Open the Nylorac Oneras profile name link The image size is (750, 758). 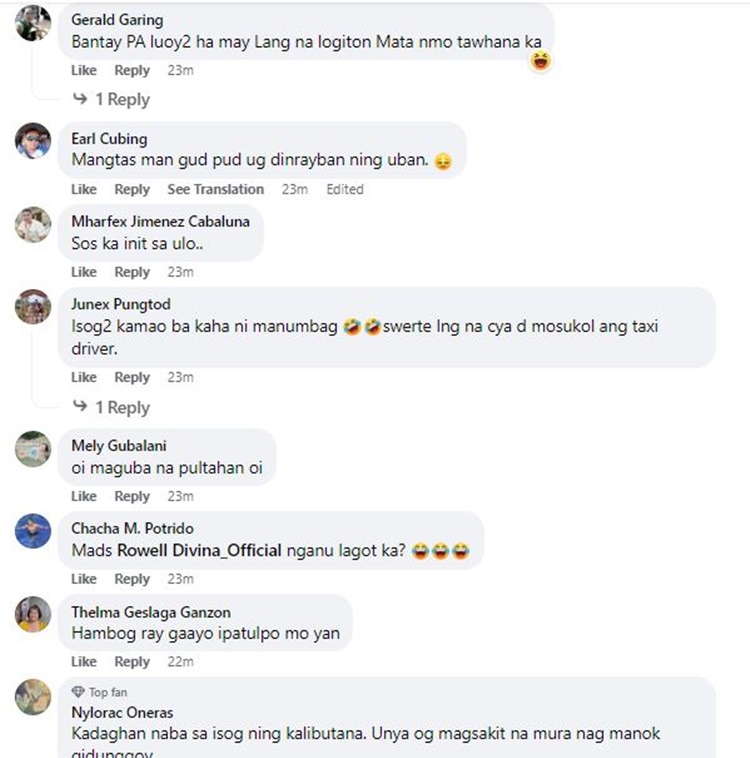pos(122,712)
